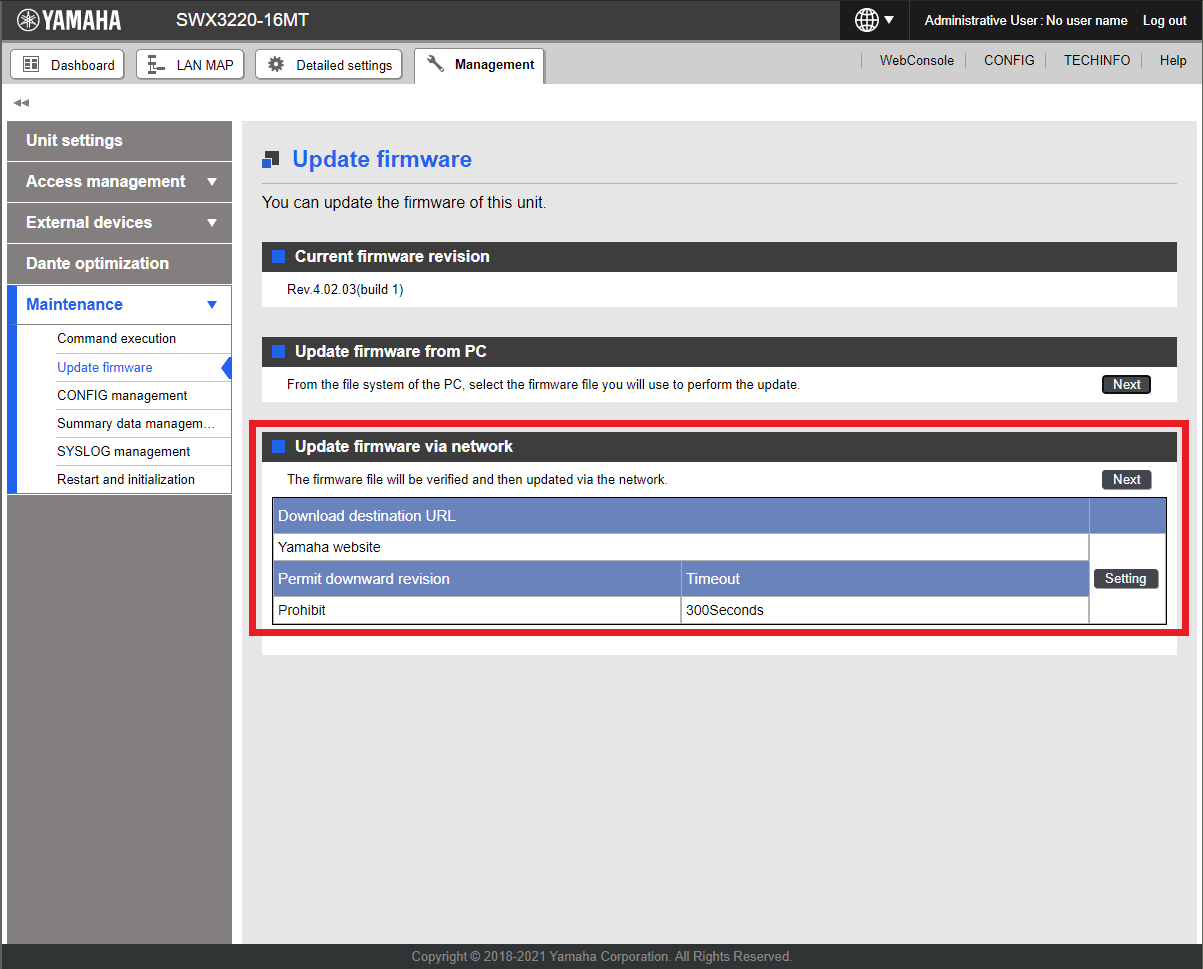Select the Management tab
The image size is (1203, 969).
(x=480, y=65)
